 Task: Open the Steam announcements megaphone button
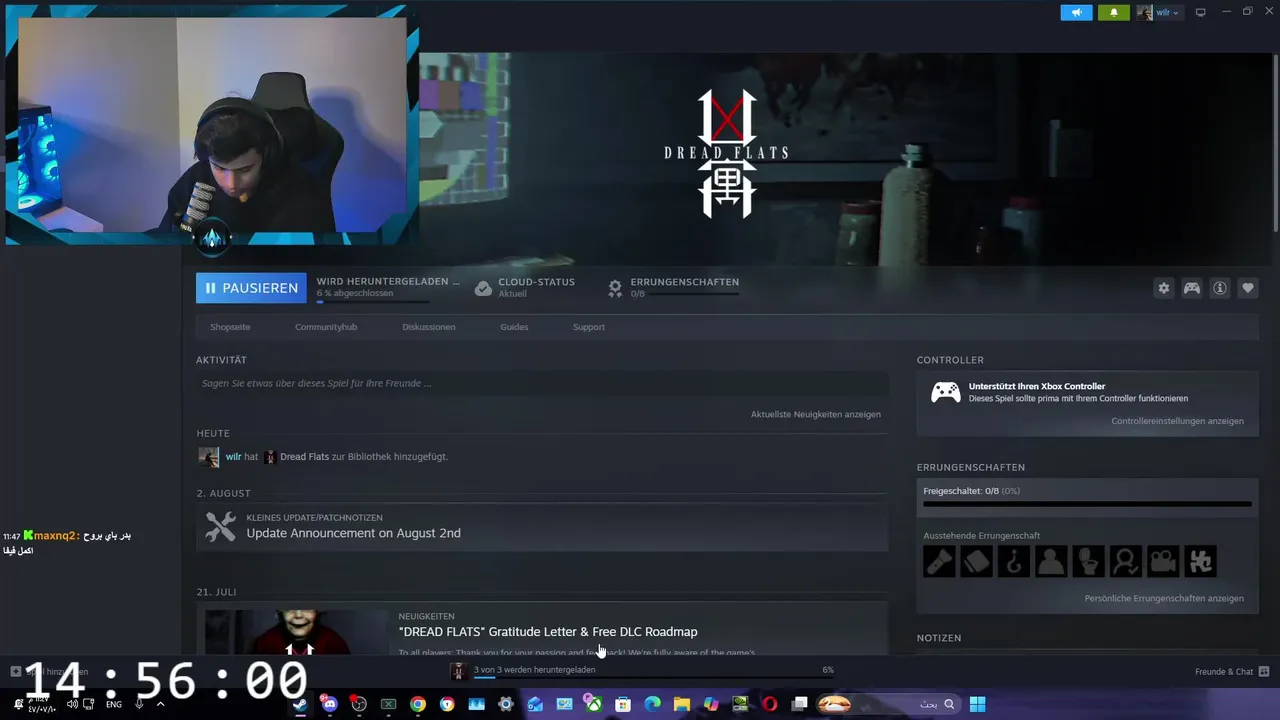pos(1076,13)
